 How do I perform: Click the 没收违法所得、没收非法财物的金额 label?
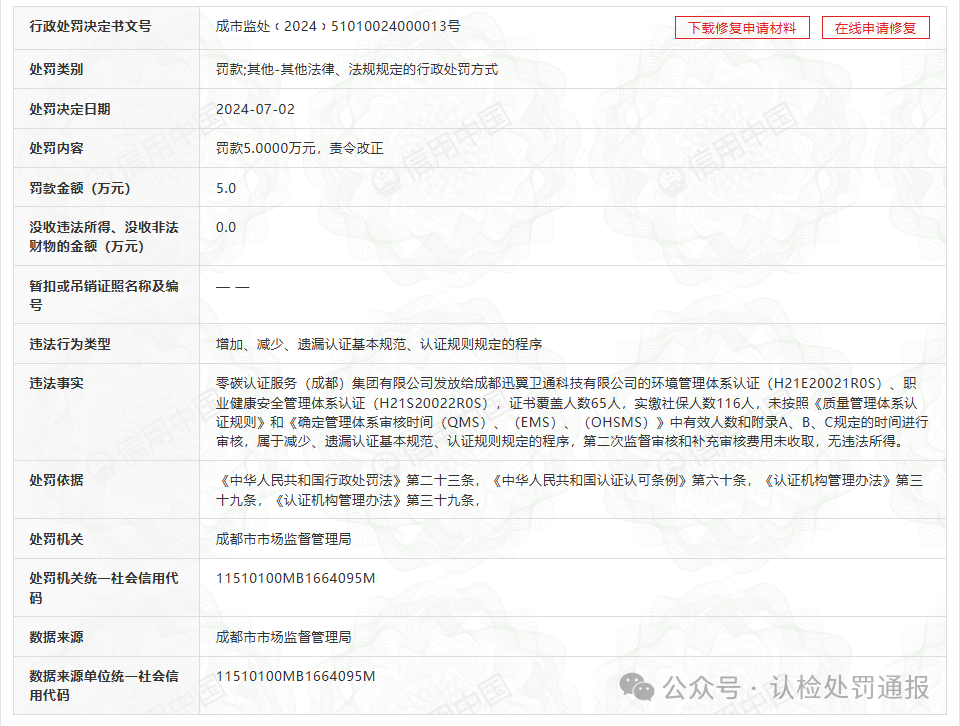[x=104, y=237]
